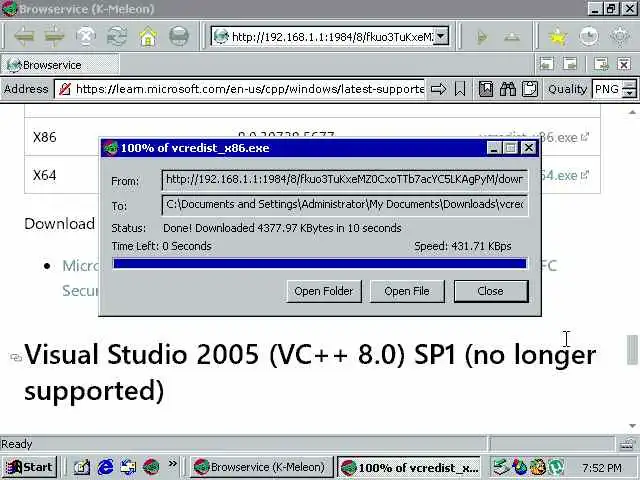
Task: Open the K-Meleon URL bar dropdown
Action: tap(441, 36)
